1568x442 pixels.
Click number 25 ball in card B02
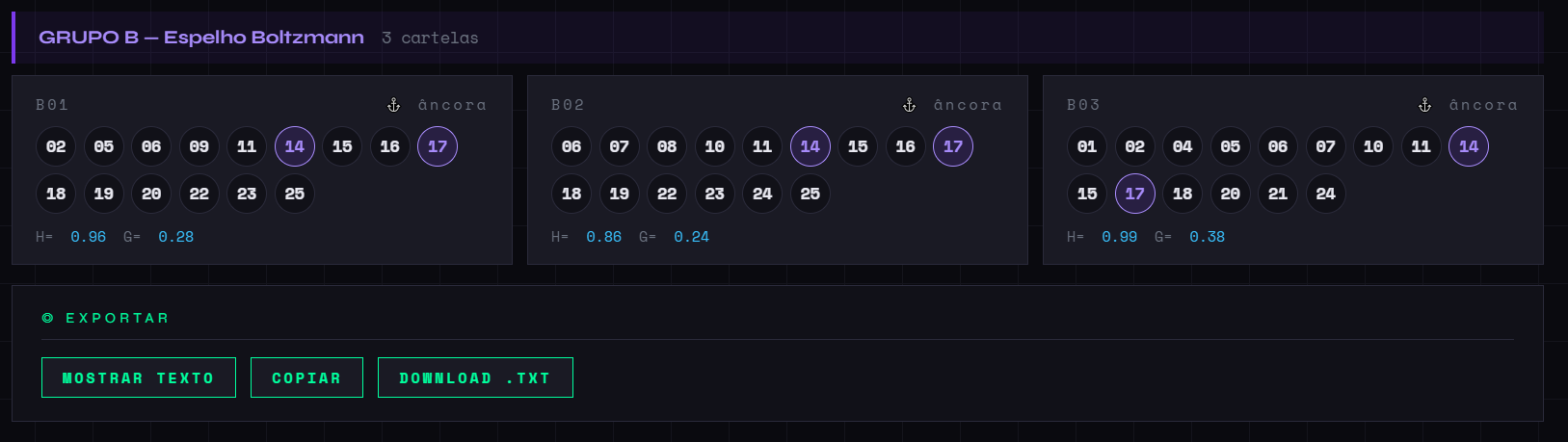[x=811, y=194]
